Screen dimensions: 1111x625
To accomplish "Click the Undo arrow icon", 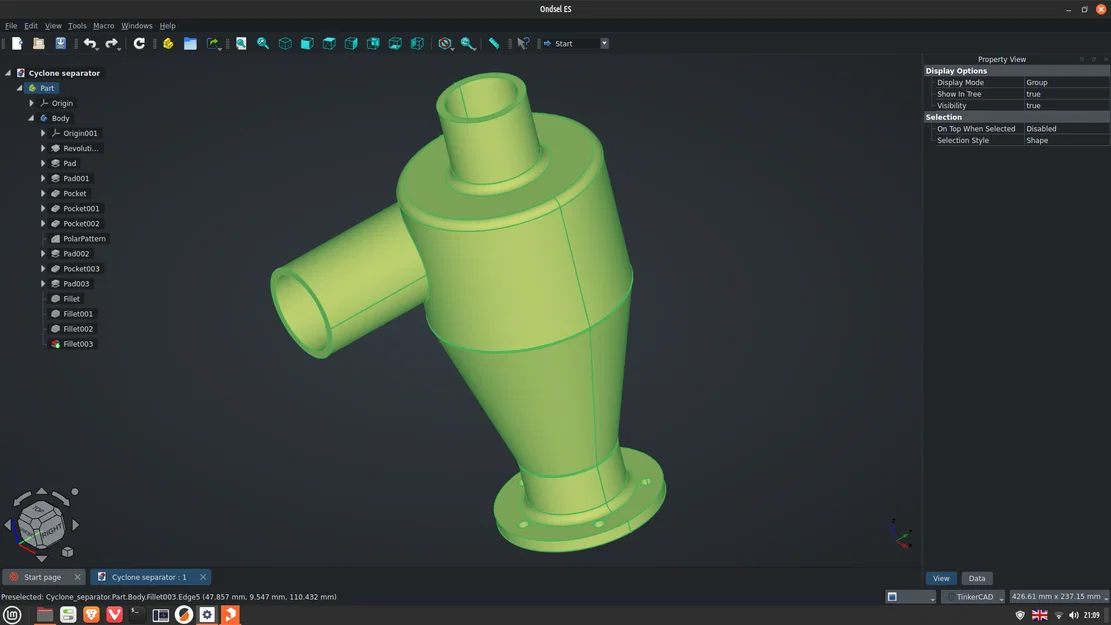I will 91,43.
